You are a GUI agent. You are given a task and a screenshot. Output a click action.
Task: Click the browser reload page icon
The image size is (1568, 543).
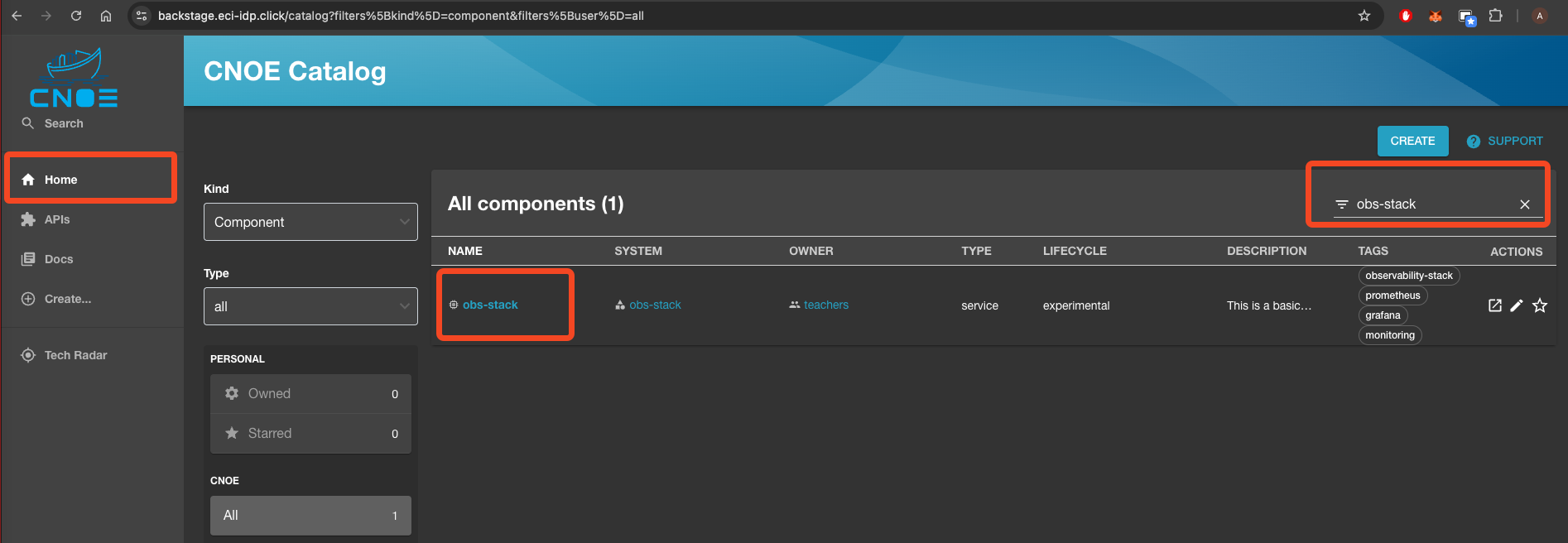tap(76, 16)
